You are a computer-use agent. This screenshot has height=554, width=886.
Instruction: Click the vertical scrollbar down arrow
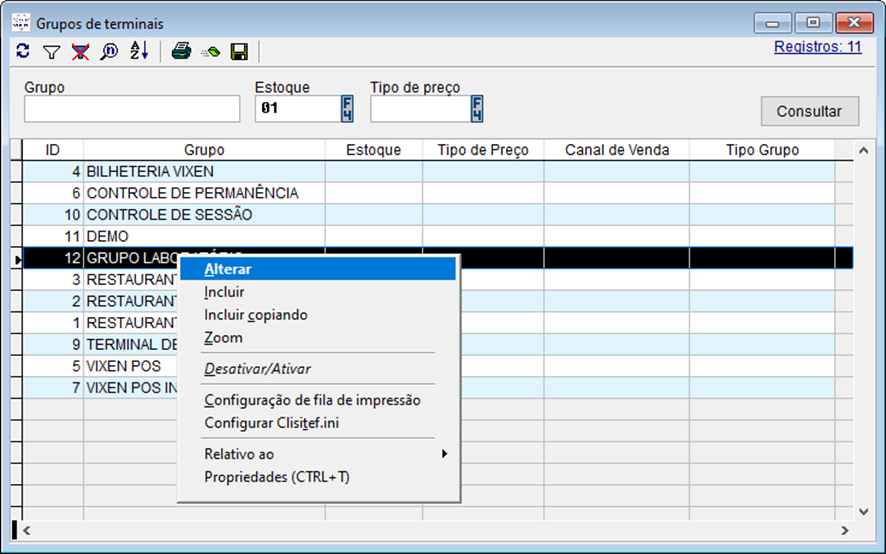tap(864, 510)
